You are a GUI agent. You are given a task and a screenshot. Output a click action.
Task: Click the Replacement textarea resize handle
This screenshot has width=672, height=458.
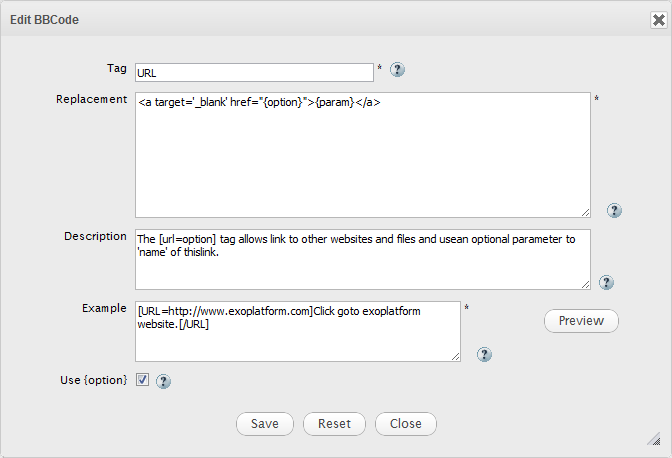coord(584,211)
